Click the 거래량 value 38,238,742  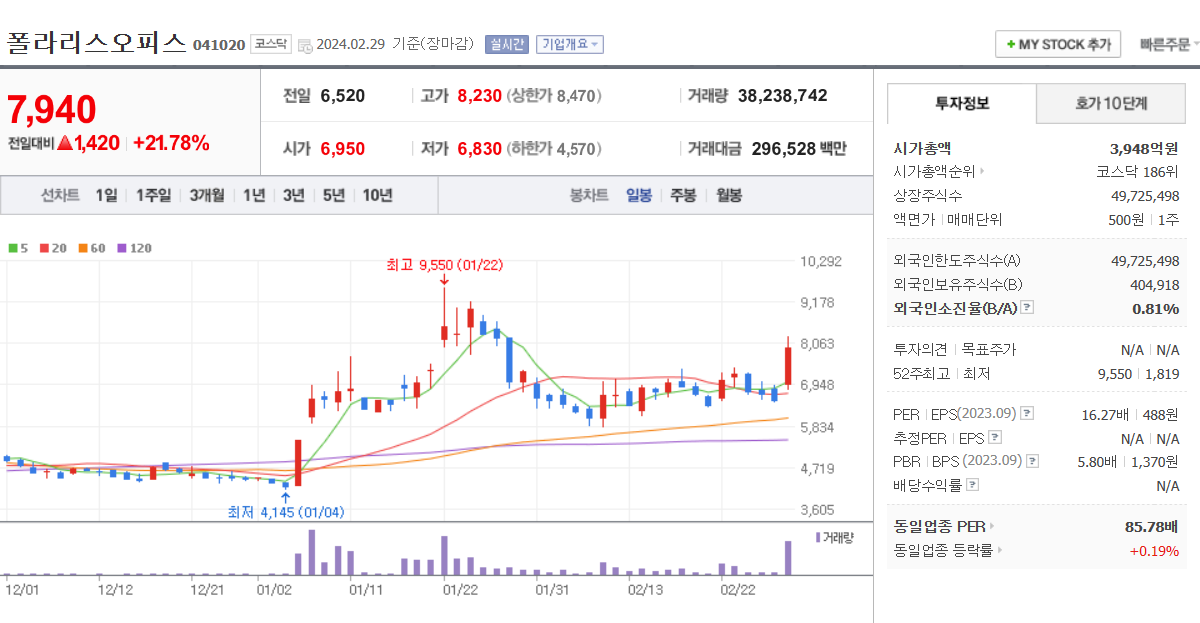tap(783, 96)
